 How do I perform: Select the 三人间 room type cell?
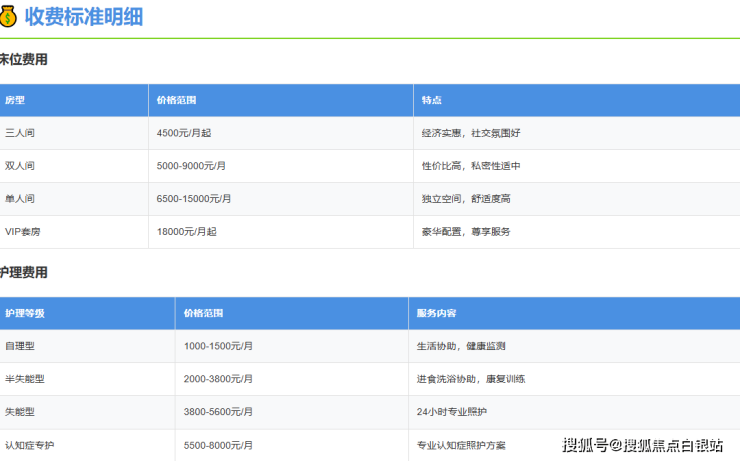tap(20, 133)
